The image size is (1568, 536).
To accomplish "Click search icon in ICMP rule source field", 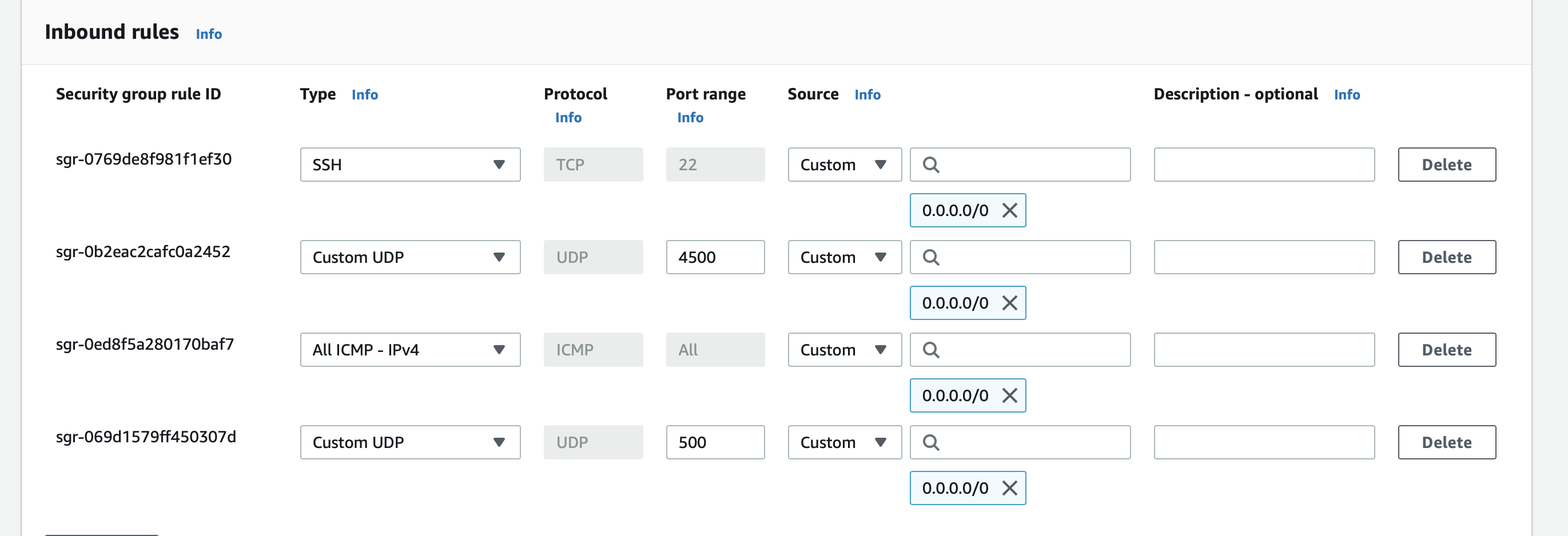I will point(931,350).
